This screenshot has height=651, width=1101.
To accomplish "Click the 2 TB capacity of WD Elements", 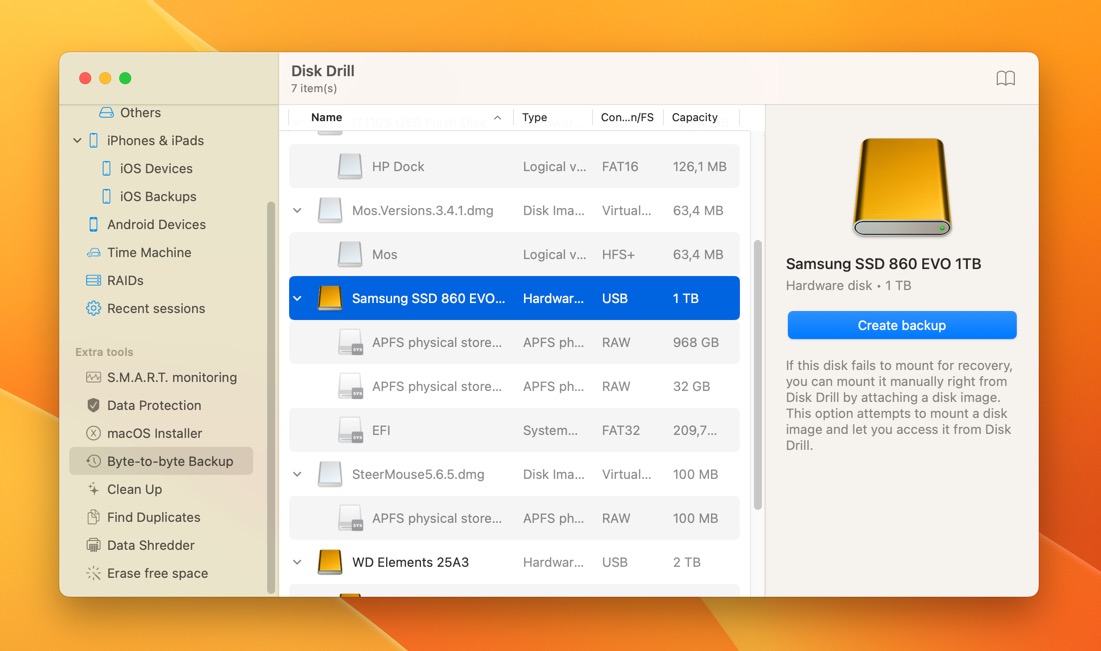I will pyautogui.click(x=687, y=562).
